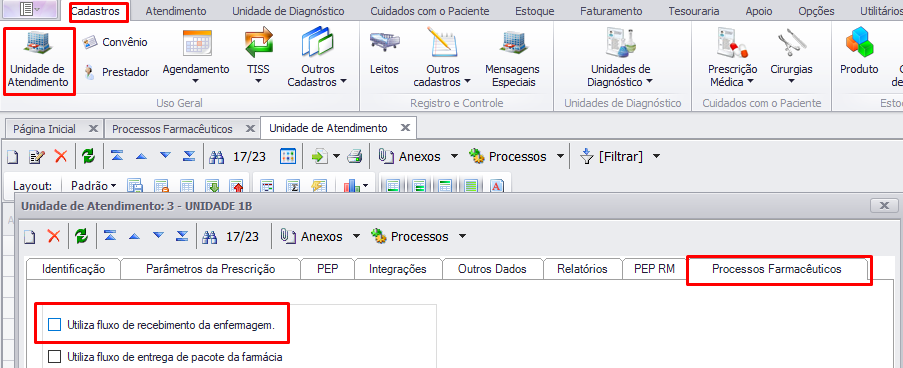Go to previous record in upper toolbar

(x=141, y=156)
